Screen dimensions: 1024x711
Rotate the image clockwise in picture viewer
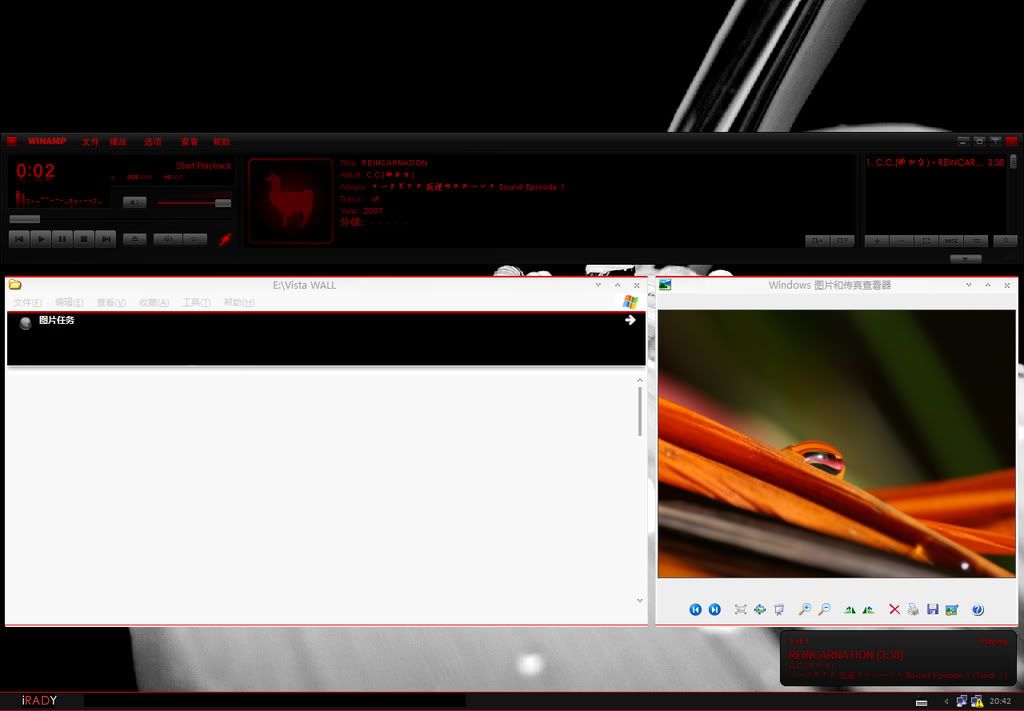point(849,610)
